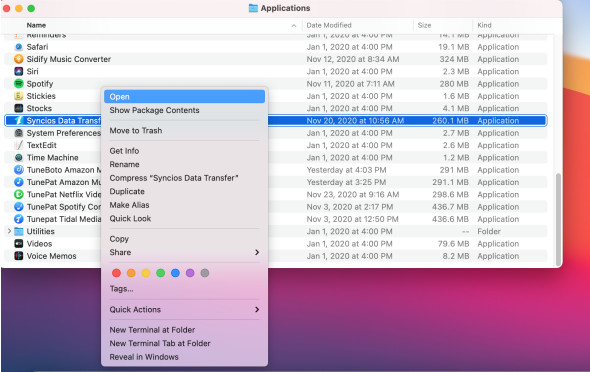Viewport: 590px width, 372px height.
Task: Open the Share submenu arrow
Action: pos(257,252)
